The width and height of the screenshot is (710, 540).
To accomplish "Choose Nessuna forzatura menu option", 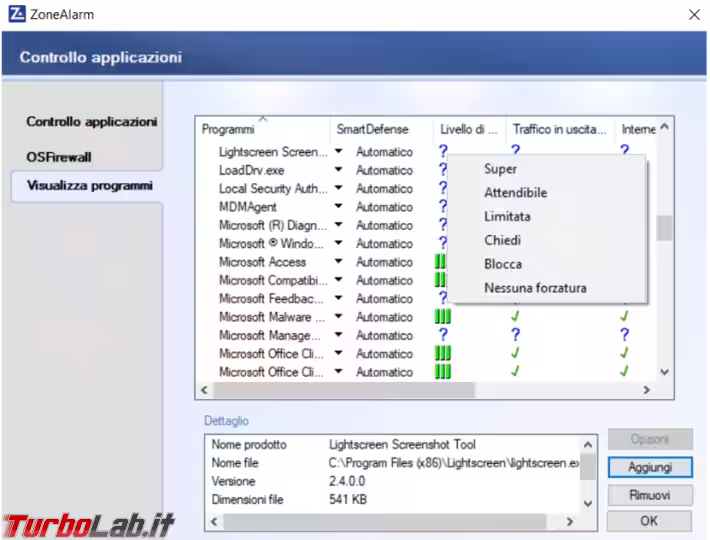I will [x=535, y=288].
